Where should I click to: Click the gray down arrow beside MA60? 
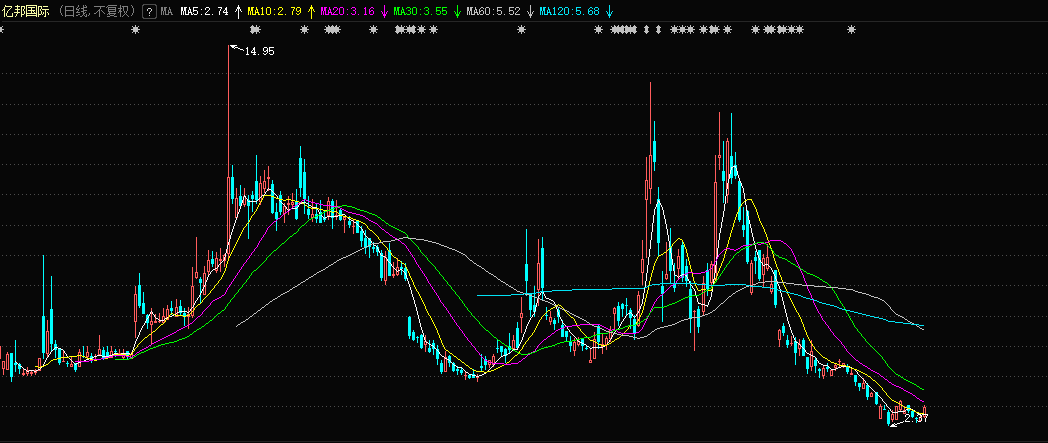point(530,11)
